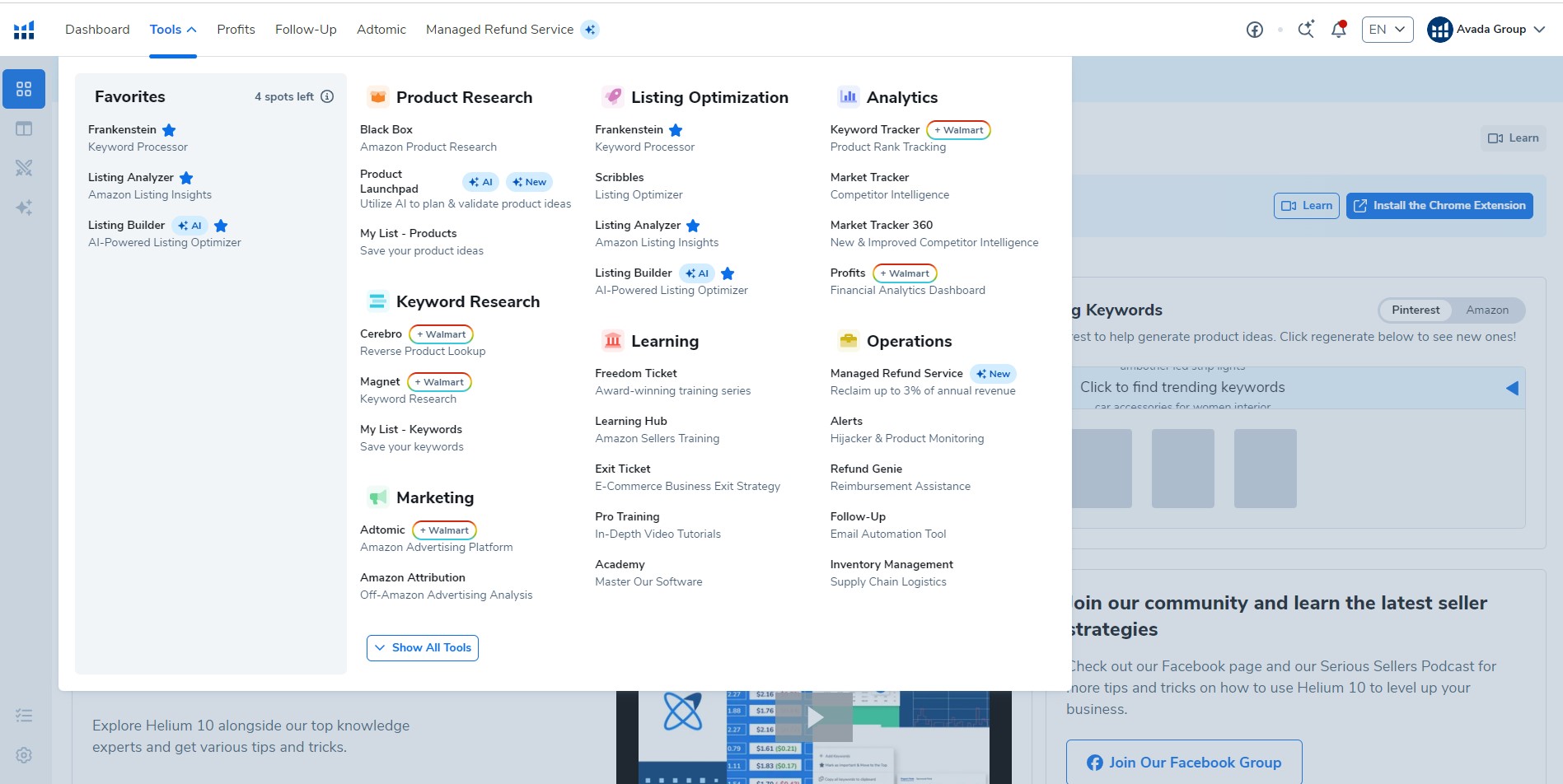The image size is (1563, 784).
Task: Join Our Facebook Group
Action: click(1184, 762)
